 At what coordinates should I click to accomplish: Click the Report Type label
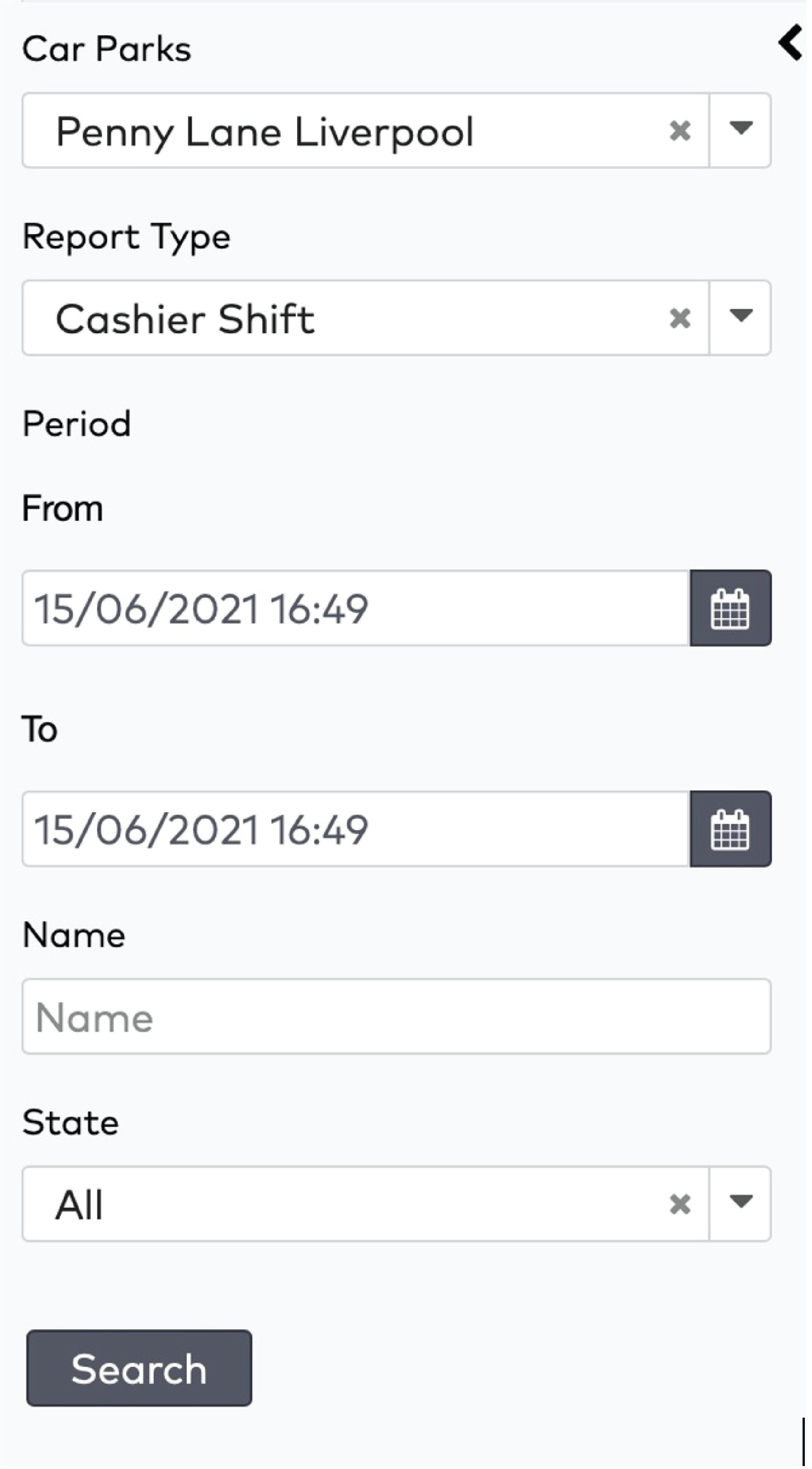pos(126,237)
